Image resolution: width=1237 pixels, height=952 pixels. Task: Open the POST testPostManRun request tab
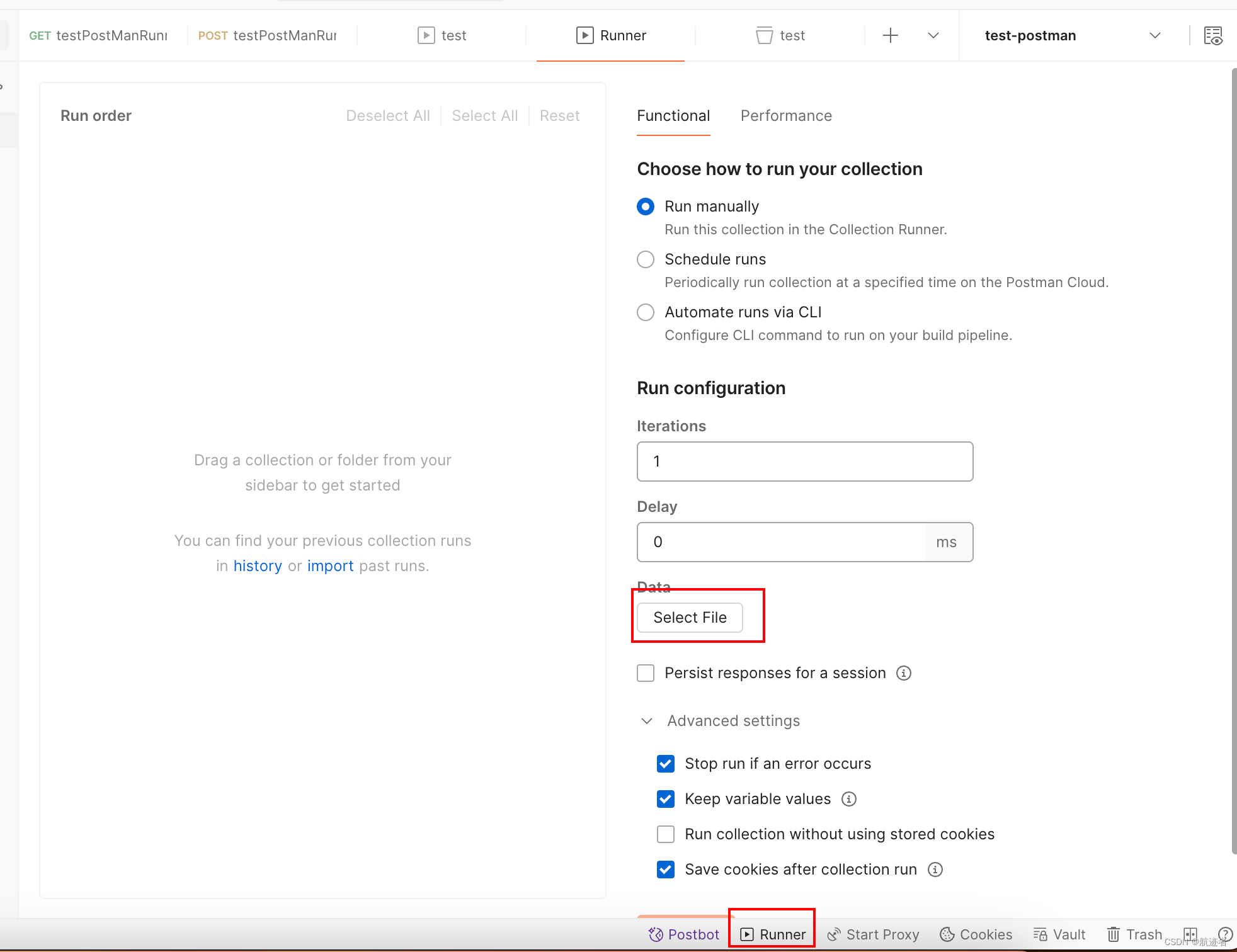[x=268, y=35]
